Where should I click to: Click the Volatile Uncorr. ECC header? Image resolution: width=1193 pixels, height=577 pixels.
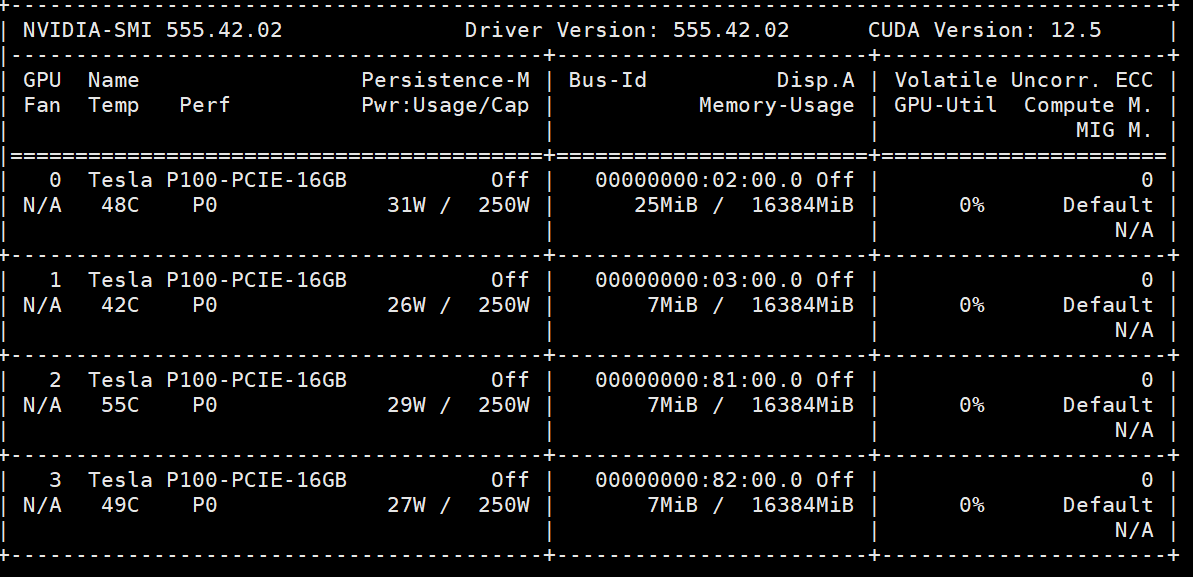click(x=1023, y=80)
